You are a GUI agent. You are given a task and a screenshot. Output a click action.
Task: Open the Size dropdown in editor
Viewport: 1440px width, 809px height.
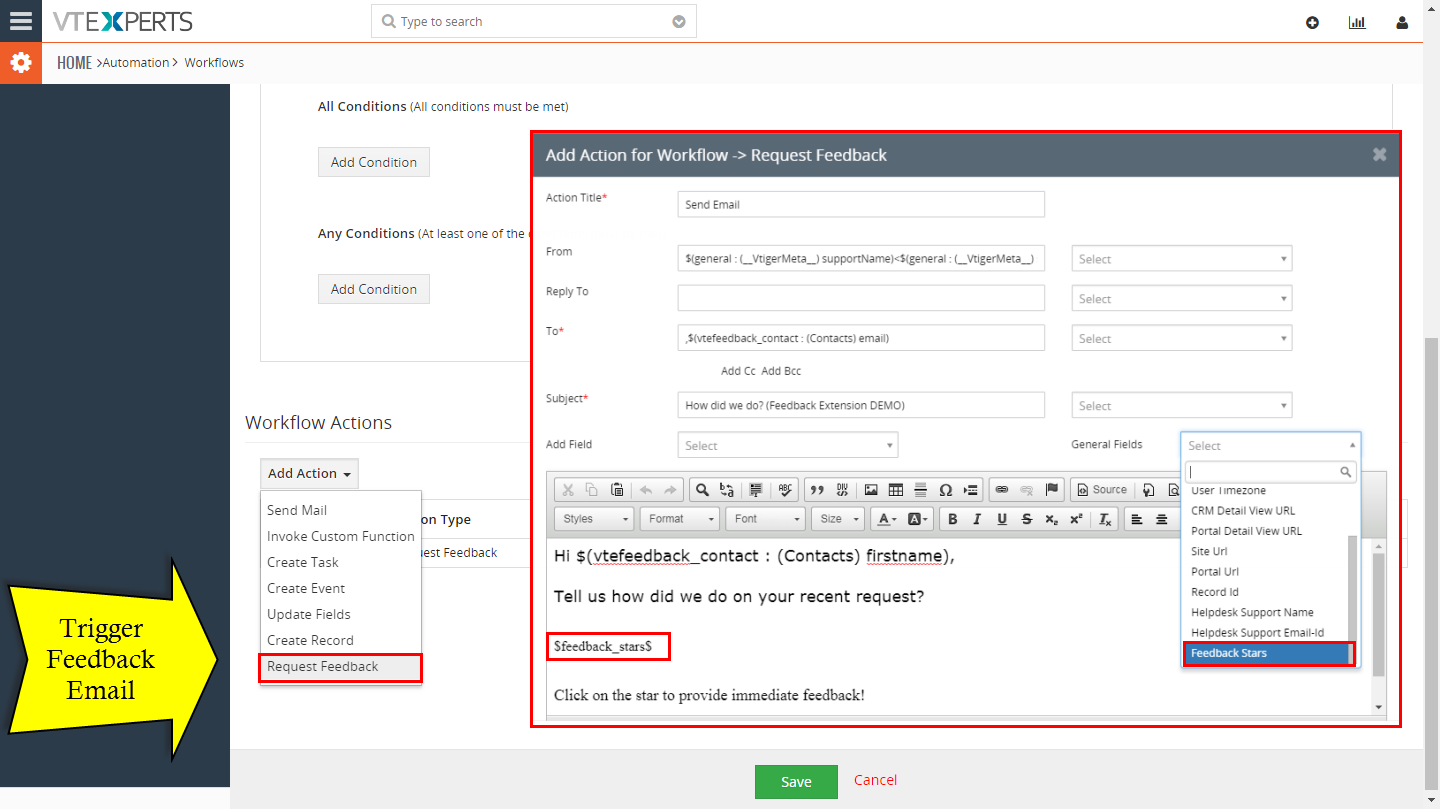pyautogui.click(x=838, y=519)
